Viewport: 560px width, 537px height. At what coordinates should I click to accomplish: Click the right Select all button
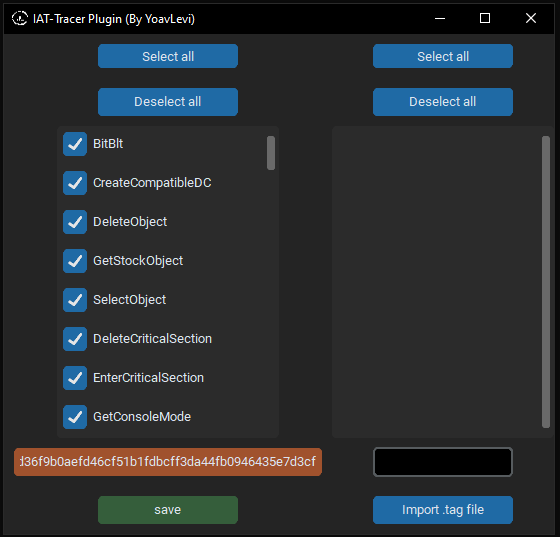point(443,56)
